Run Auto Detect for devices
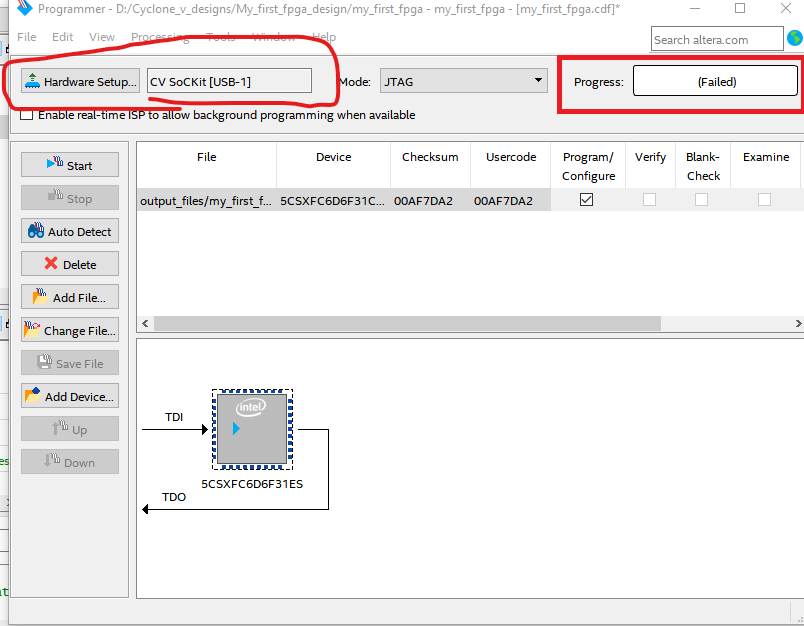 click(x=70, y=231)
